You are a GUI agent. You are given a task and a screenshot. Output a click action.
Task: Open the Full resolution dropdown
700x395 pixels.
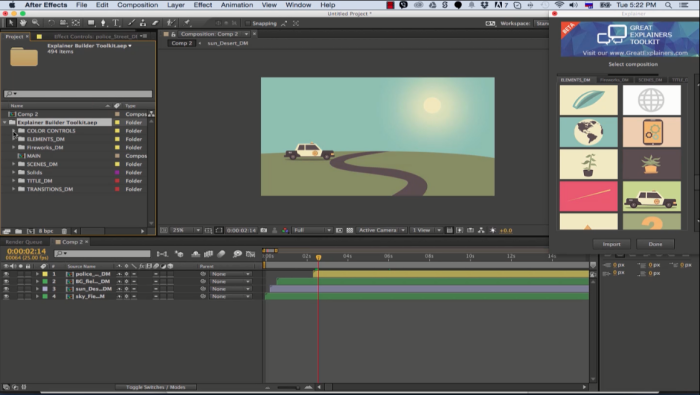312,230
